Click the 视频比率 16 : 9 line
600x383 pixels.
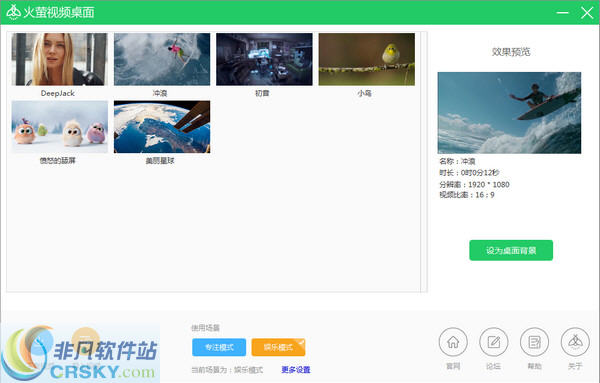pos(466,195)
